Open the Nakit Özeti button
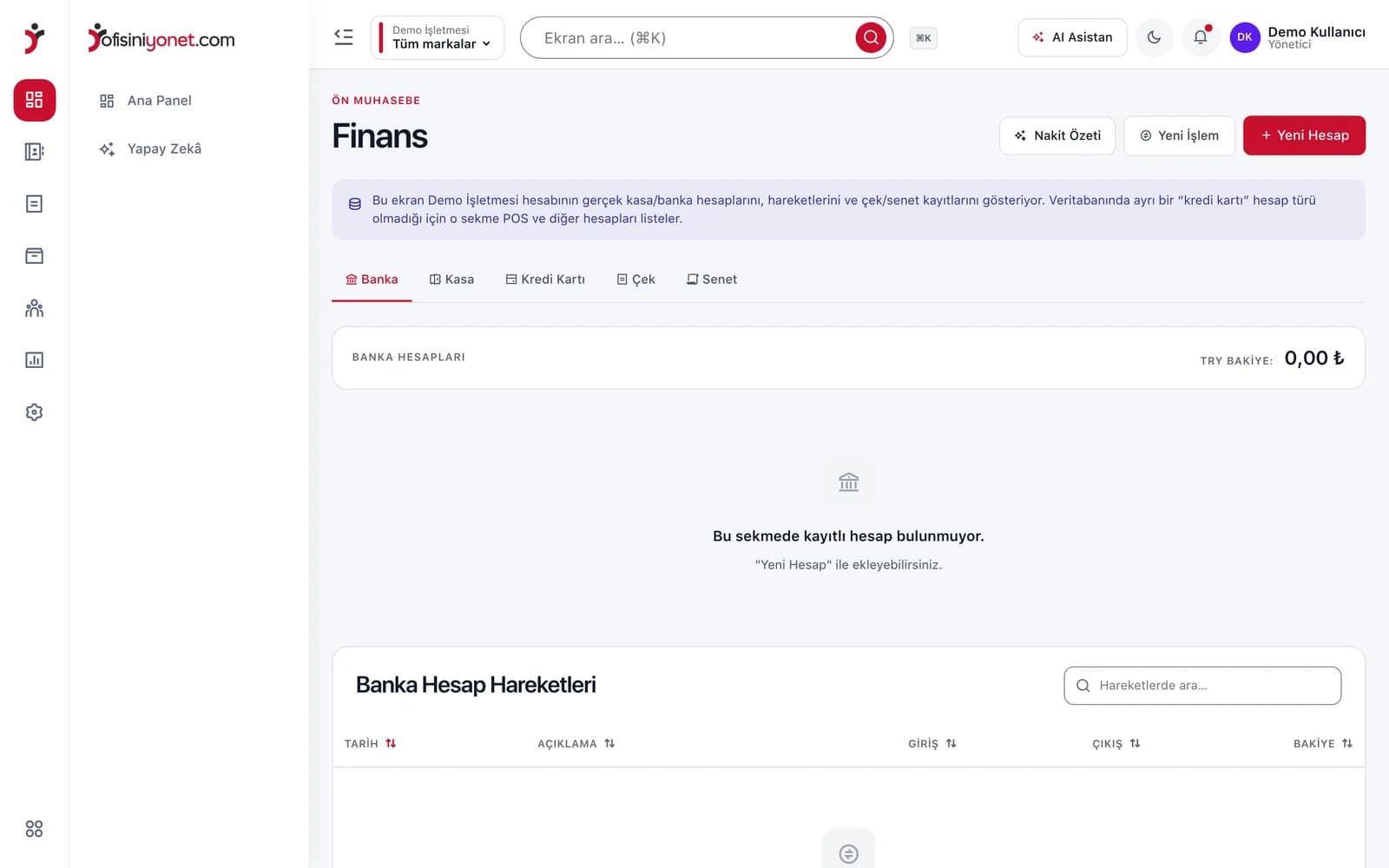This screenshot has width=1389, height=868. (1057, 135)
